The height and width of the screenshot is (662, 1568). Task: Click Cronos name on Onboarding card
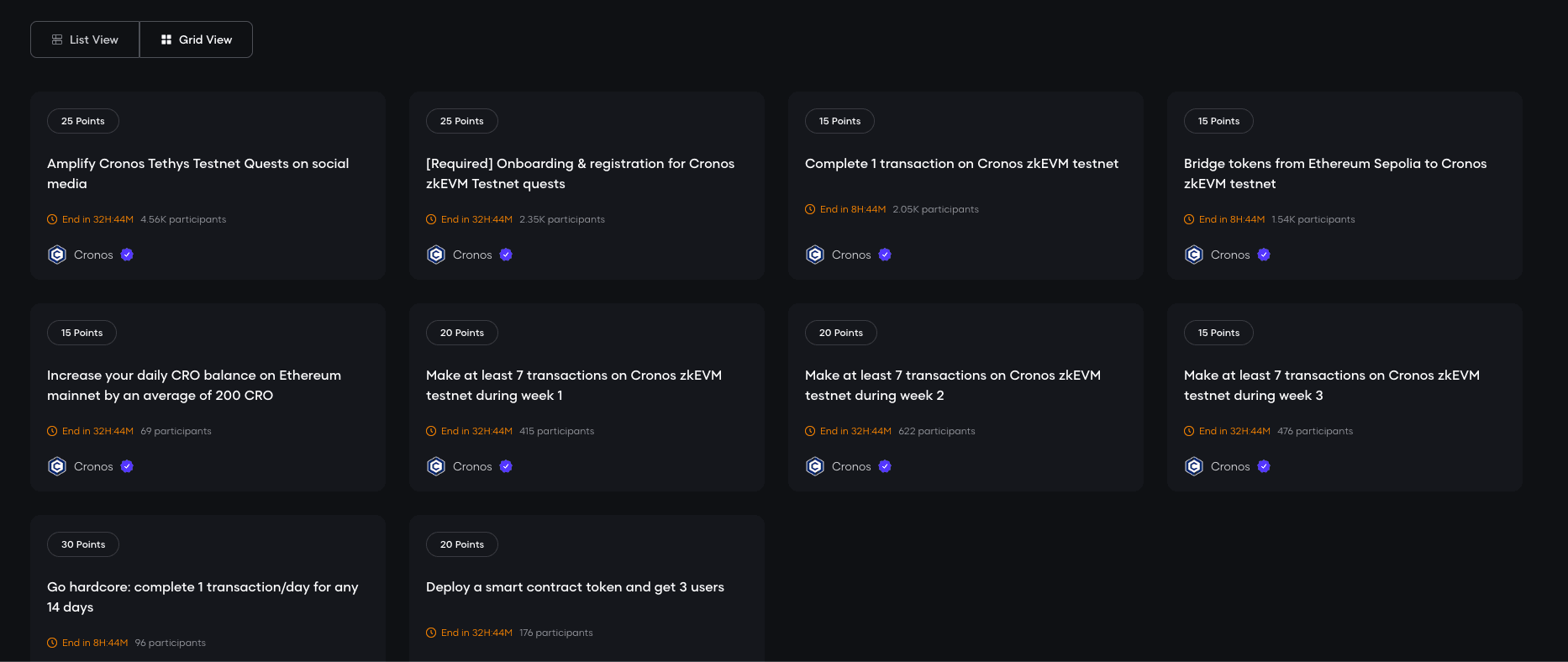472,255
